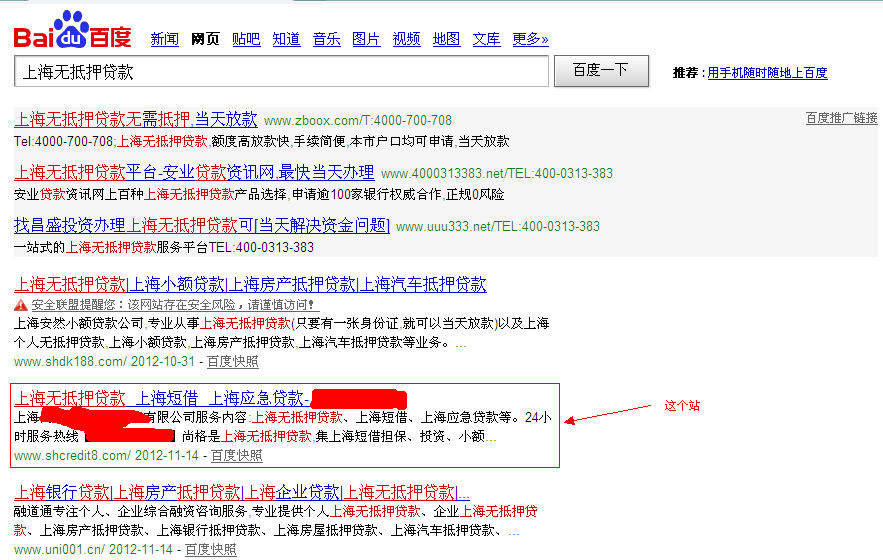The width and height of the screenshot is (883, 560).
Task: View 百度快照 for shdk188.com result
Action: [233, 362]
